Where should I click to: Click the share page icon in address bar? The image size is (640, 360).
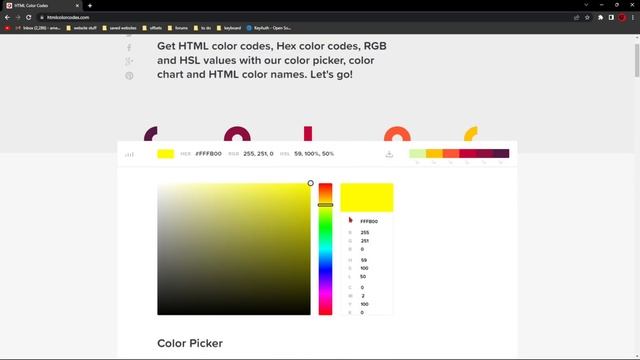coord(576,18)
